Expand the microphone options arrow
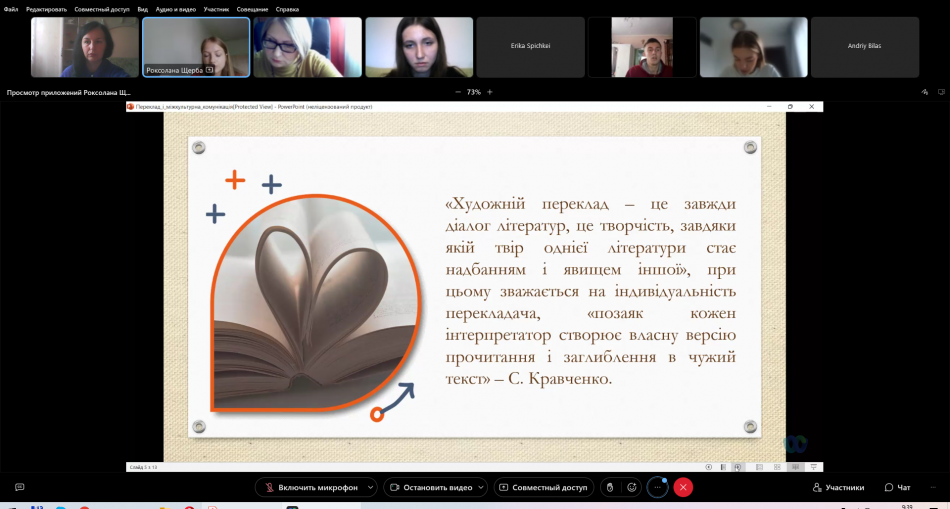 [371, 487]
